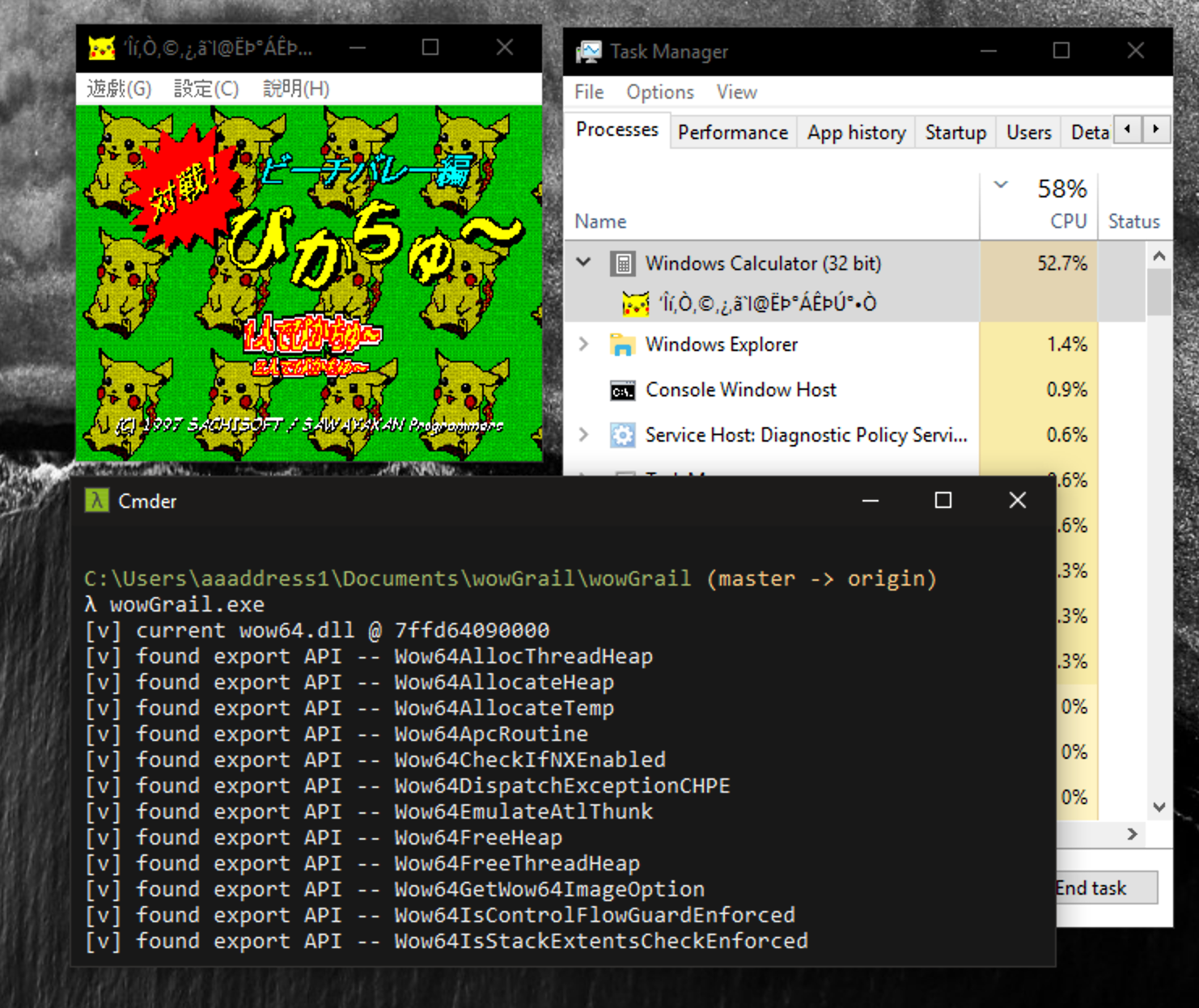Click the Wow64AllocThreadHeap output line
Viewport: 1199px width, 1008px height.
point(369,656)
